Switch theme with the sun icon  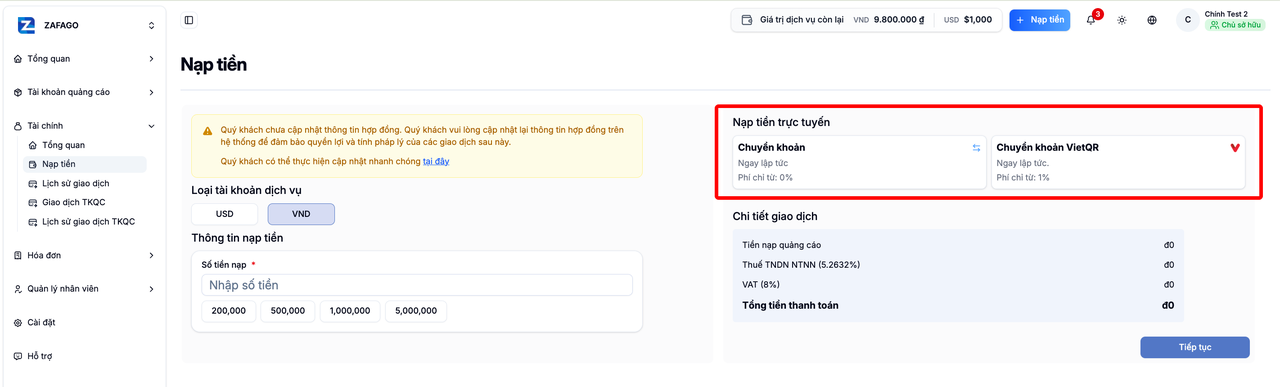(1122, 20)
